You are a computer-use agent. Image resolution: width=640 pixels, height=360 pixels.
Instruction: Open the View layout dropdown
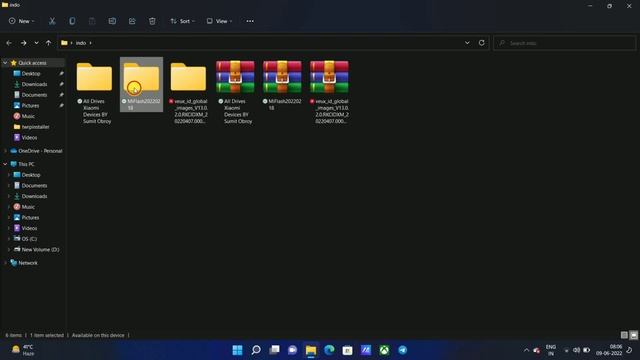219,21
